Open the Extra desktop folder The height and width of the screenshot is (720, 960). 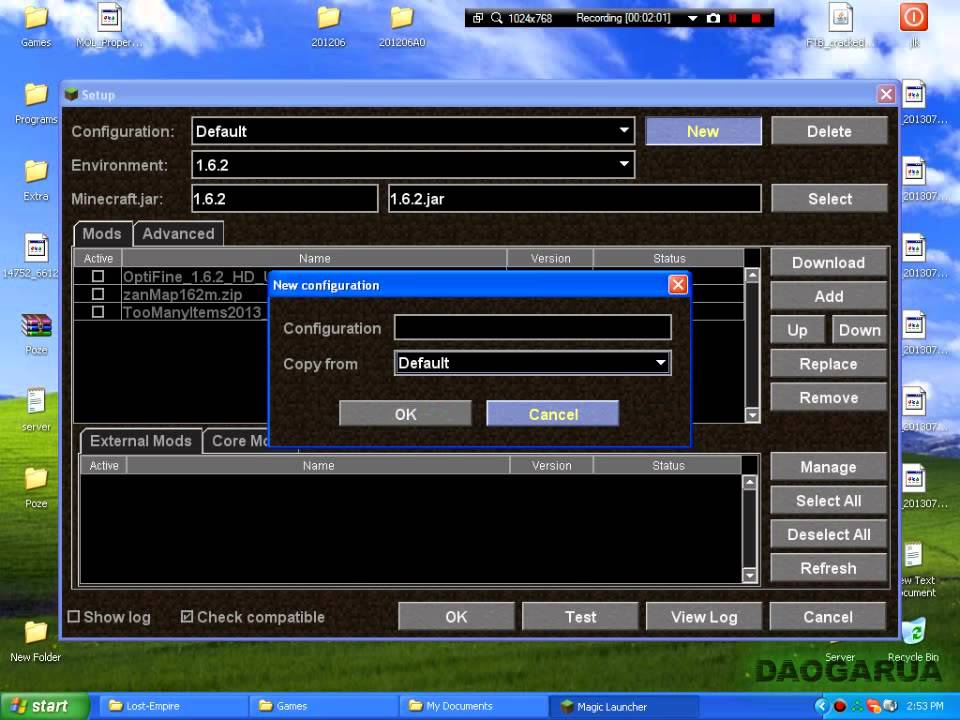[36, 171]
